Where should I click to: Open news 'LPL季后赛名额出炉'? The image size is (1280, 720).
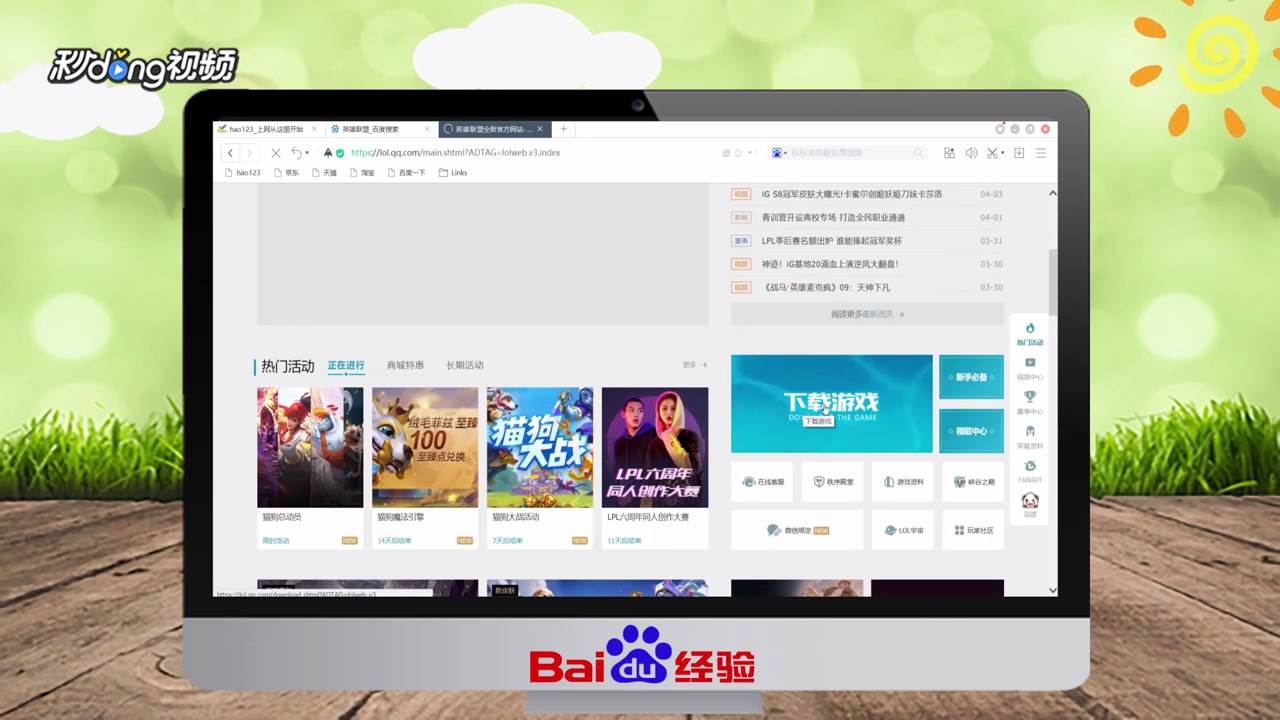point(832,241)
